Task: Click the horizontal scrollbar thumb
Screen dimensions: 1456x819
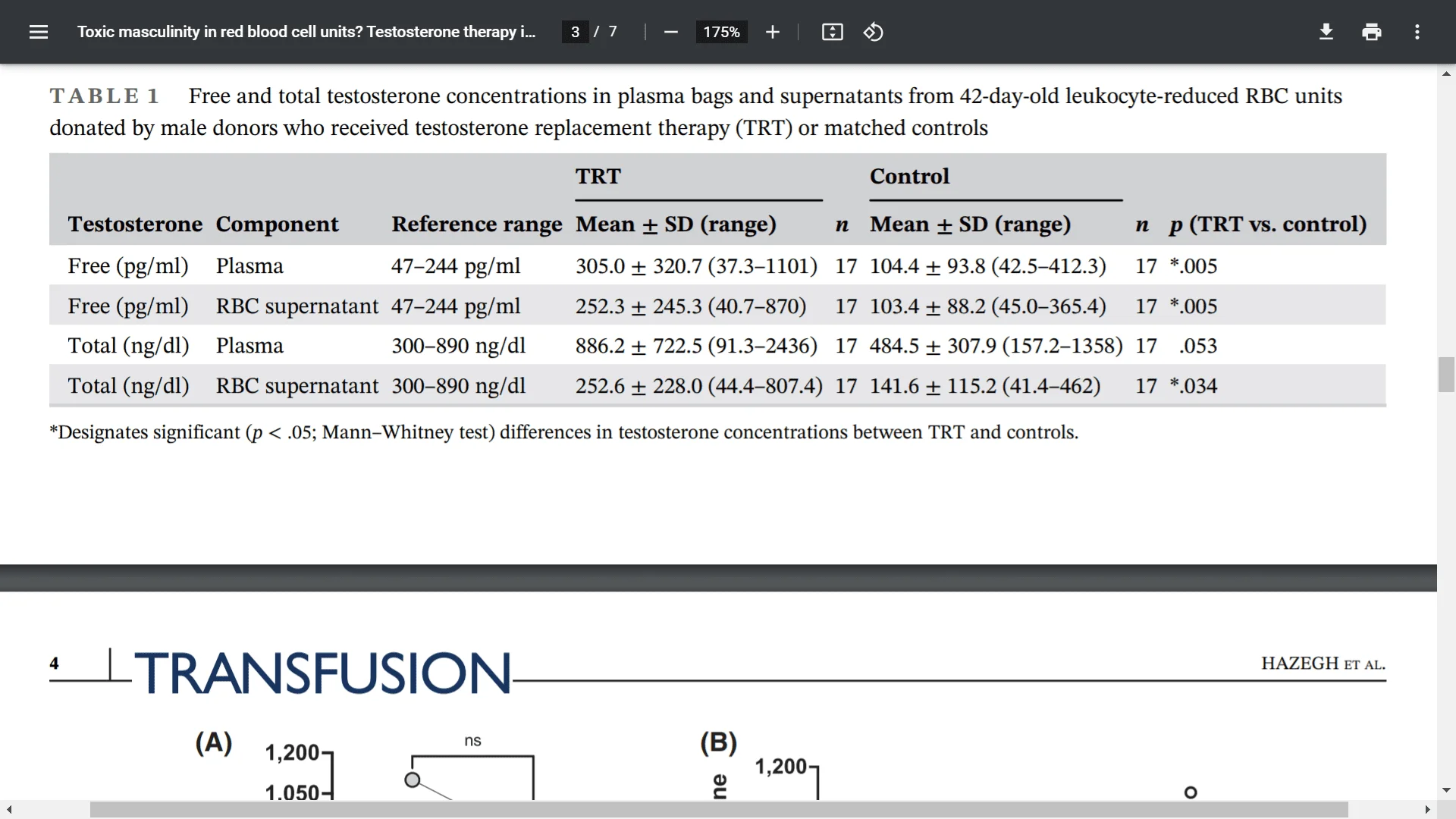Action: (719, 810)
